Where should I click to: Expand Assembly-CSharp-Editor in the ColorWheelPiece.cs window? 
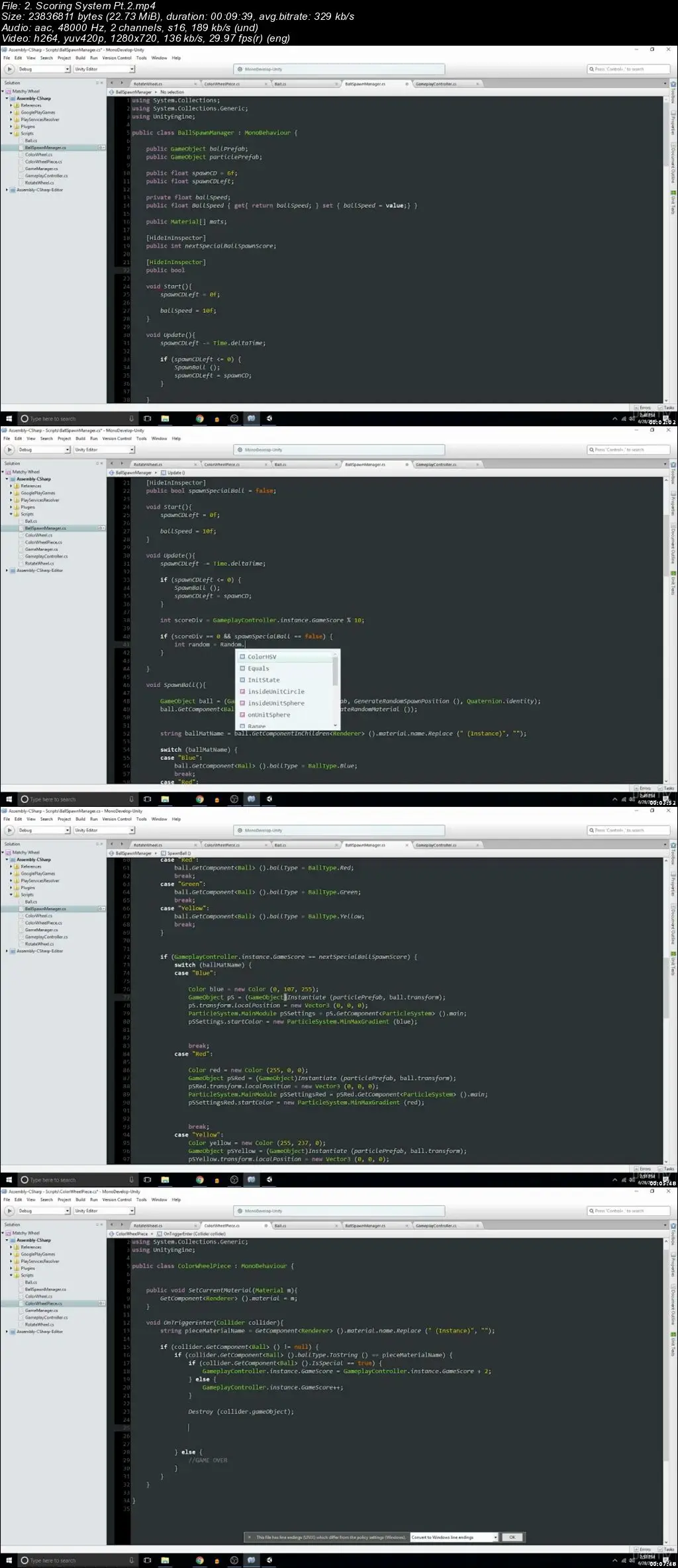pos(7,1332)
